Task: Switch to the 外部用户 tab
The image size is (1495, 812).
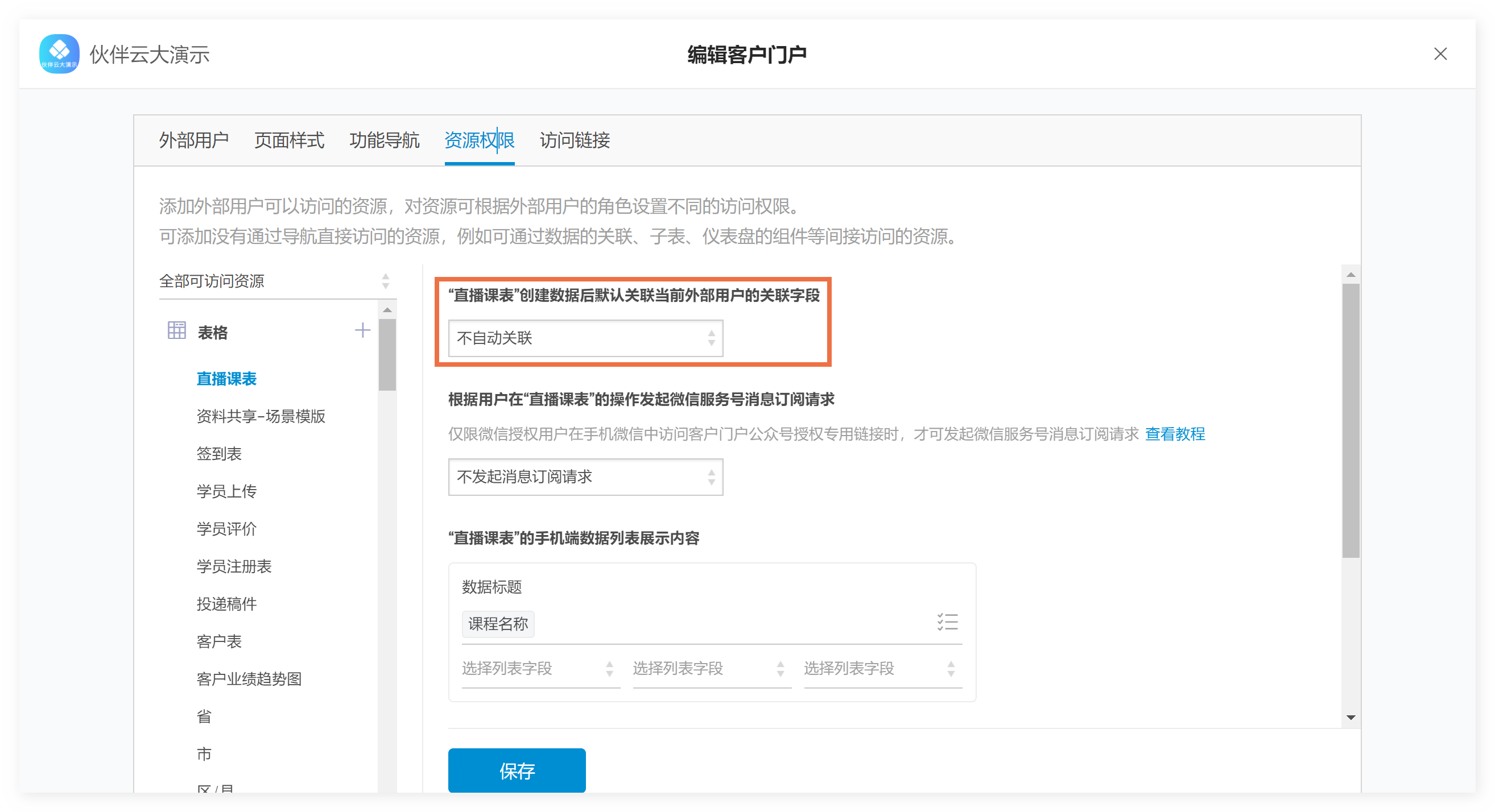Action: point(194,140)
